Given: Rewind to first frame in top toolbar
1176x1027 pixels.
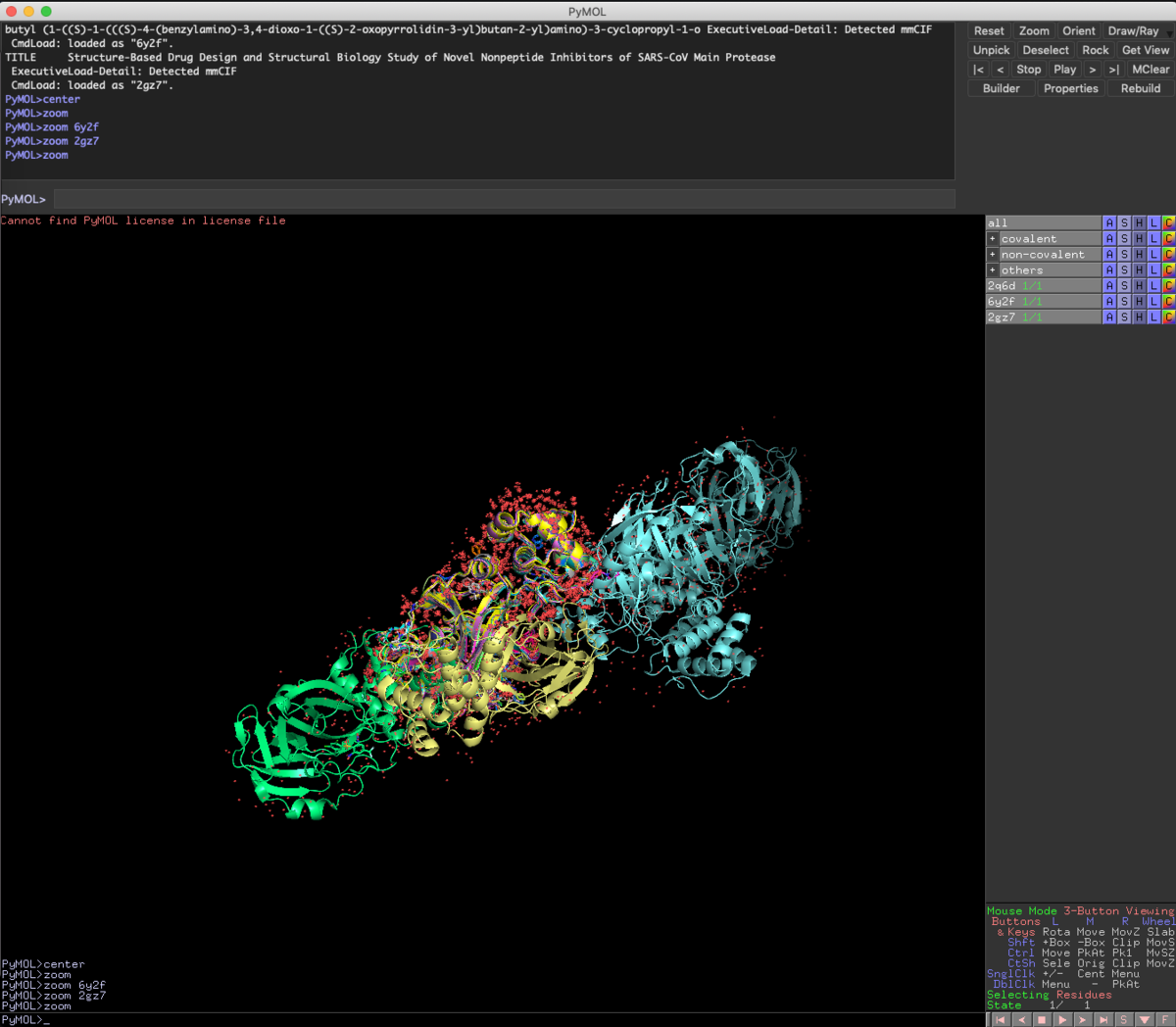Looking at the screenshot, I should coord(978,70).
